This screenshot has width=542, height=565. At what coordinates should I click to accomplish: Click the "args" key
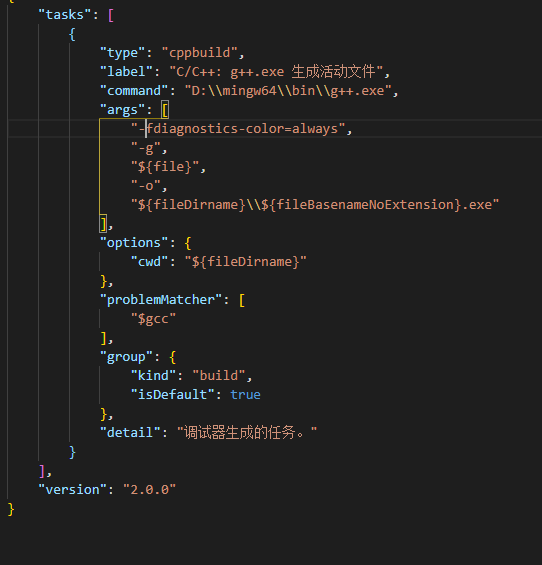coord(123,110)
